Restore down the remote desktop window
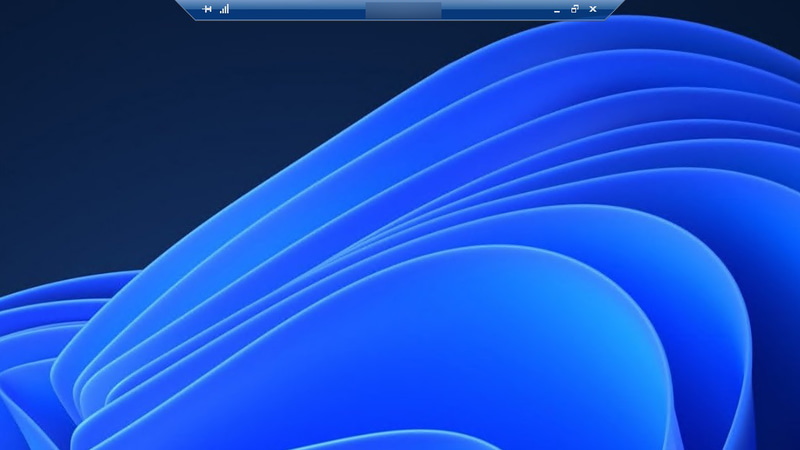The height and width of the screenshot is (450, 800). (574, 9)
